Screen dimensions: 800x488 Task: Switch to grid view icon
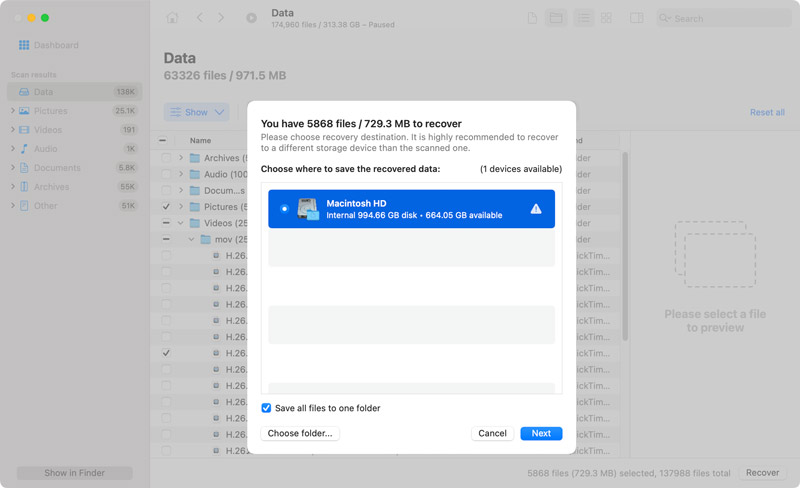[606, 18]
